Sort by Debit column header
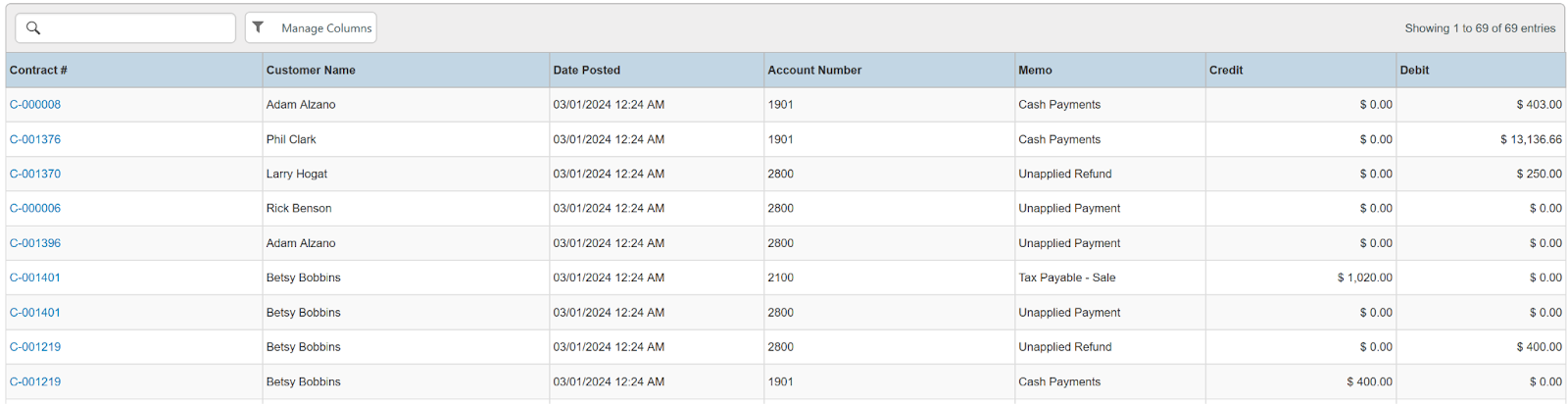 [1414, 71]
